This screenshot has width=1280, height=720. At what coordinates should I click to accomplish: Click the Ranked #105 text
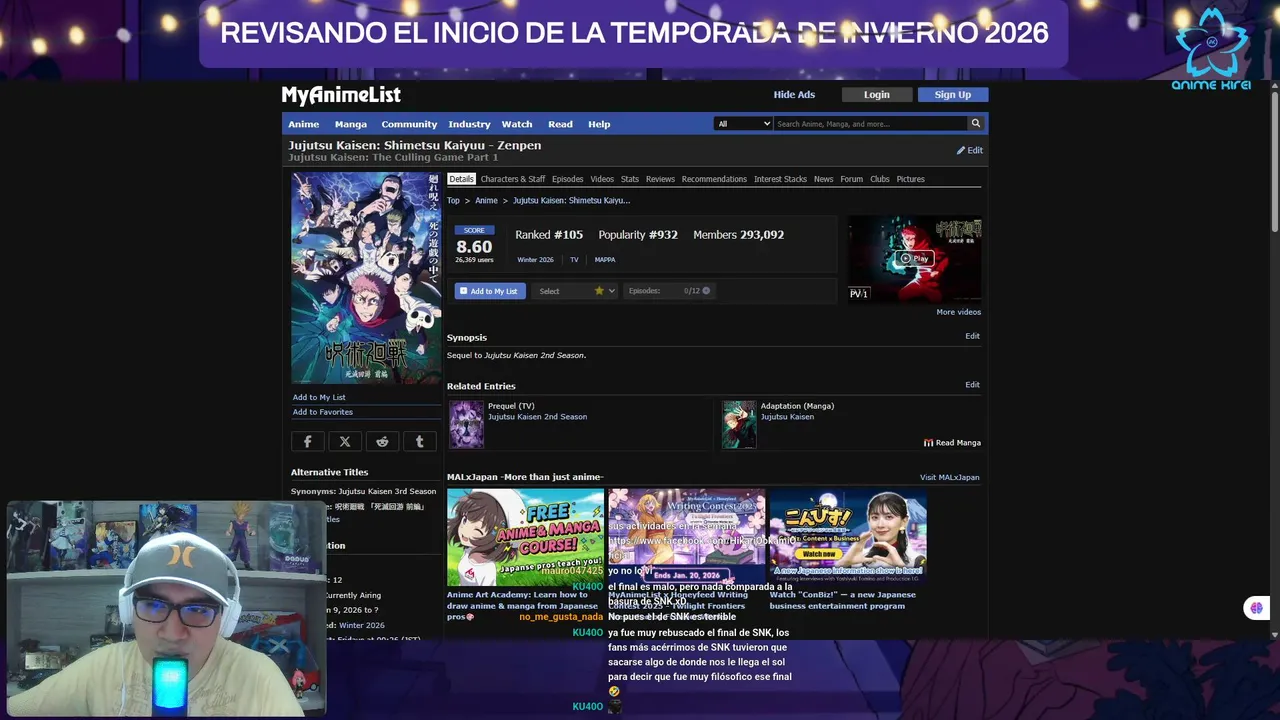(x=549, y=235)
